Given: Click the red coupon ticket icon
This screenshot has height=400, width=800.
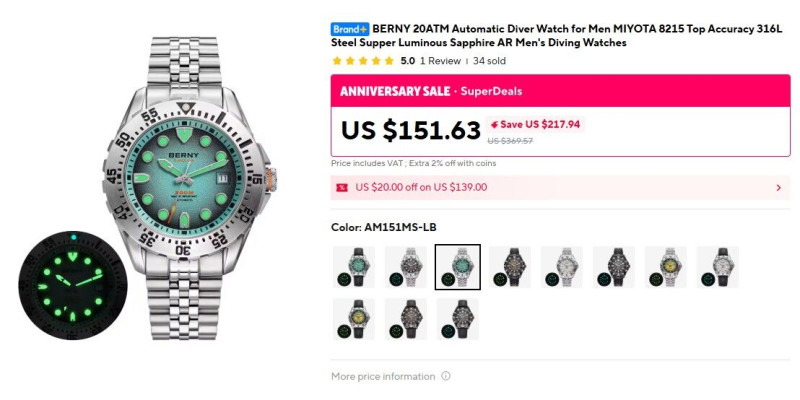Looking at the screenshot, I should pos(342,187).
